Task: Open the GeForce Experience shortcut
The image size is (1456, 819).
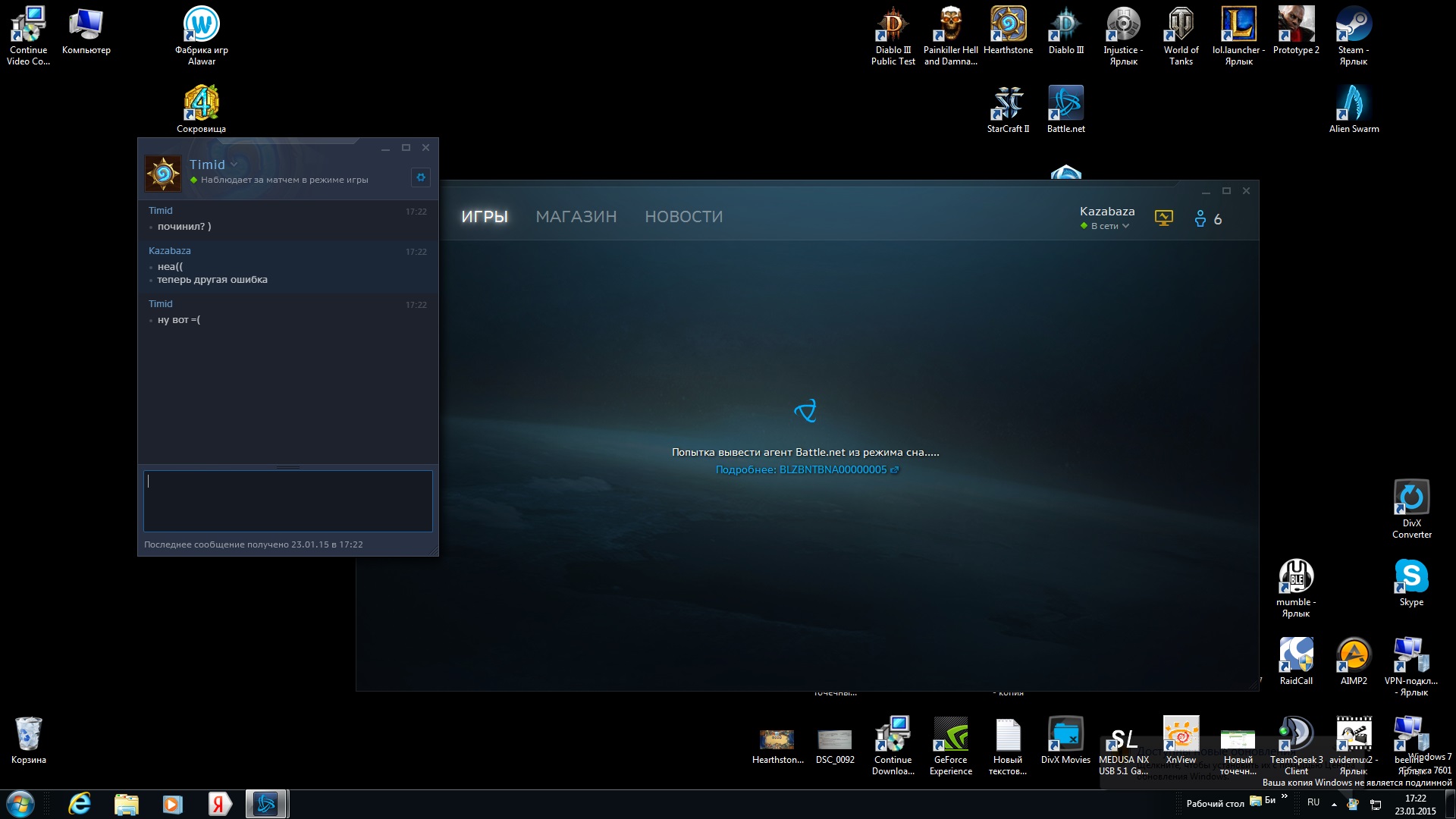Action: [x=951, y=745]
